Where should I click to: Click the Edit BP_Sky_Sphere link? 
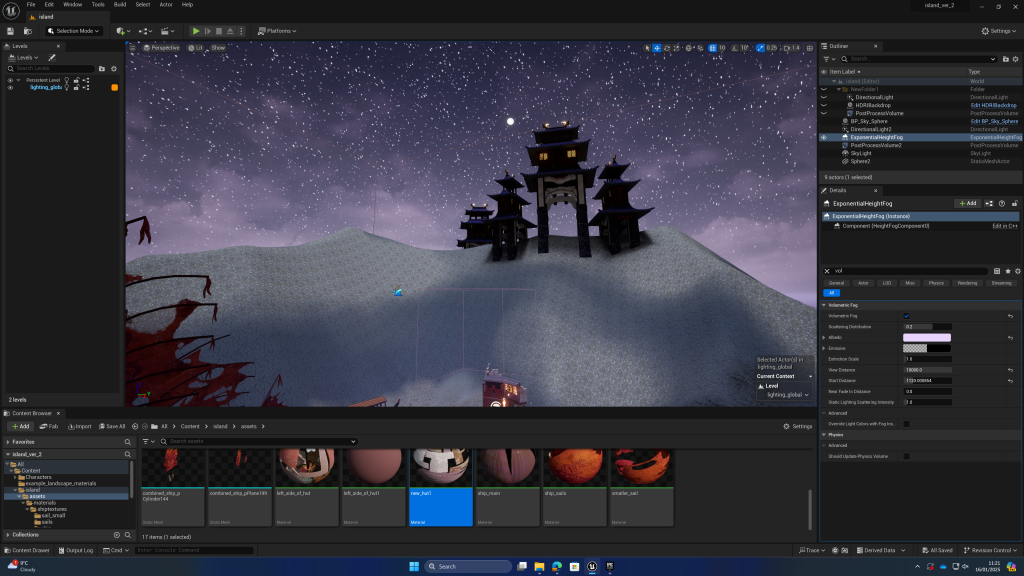[994, 121]
